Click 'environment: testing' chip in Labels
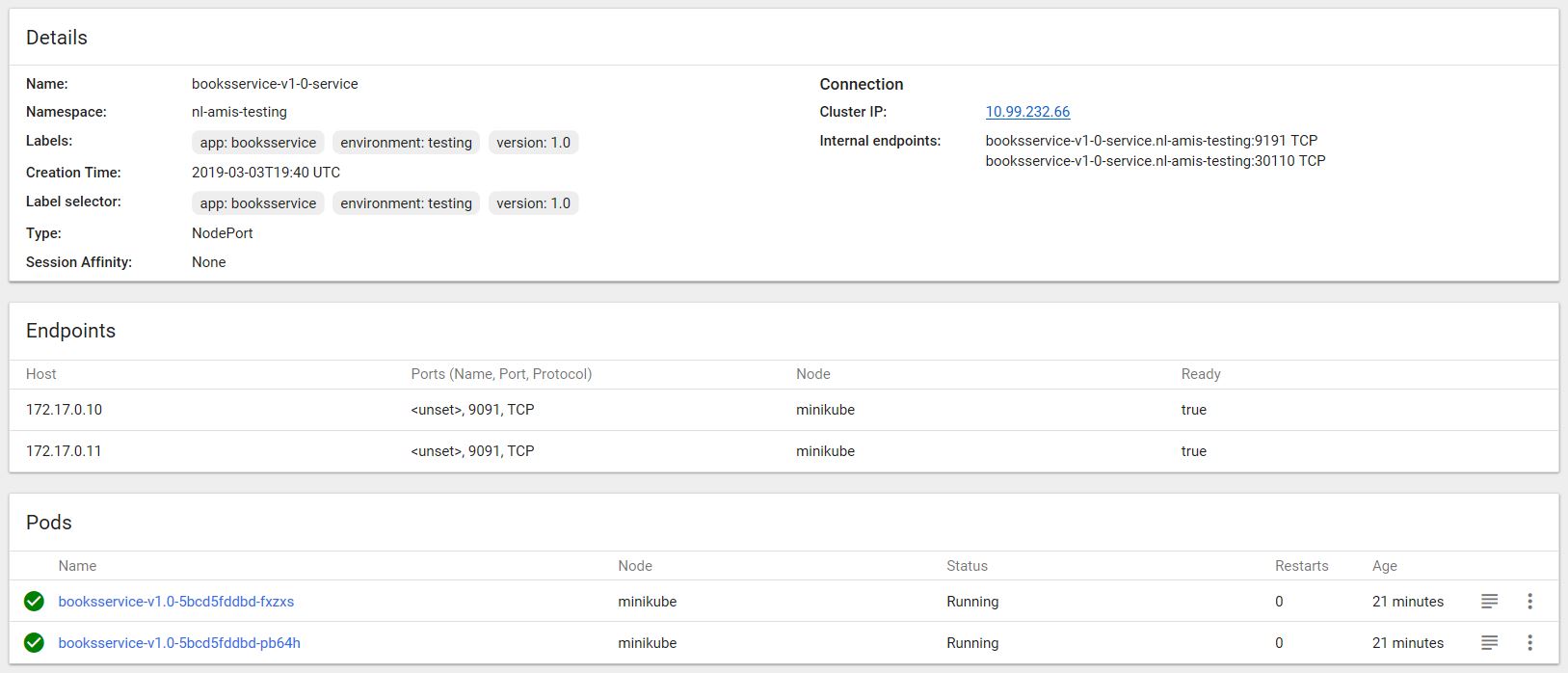This screenshot has width=1568, height=673. click(x=406, y=143)
